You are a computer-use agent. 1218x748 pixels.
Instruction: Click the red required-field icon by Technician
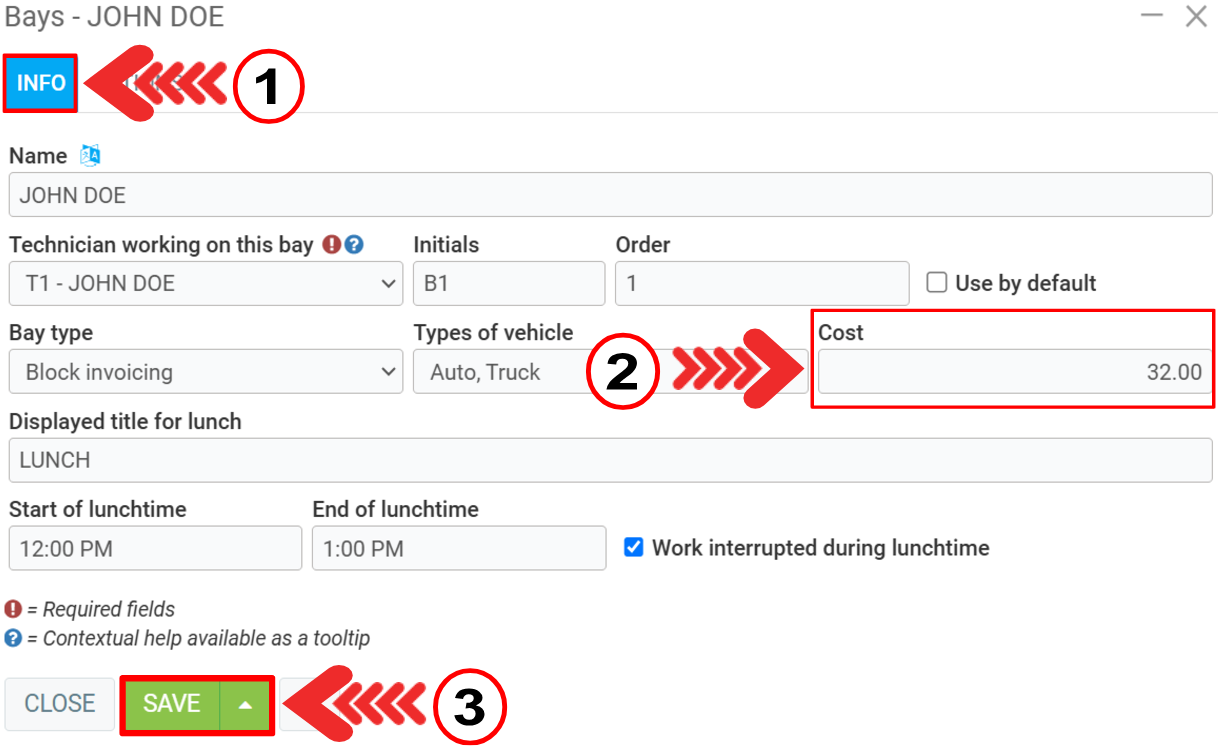pos(330,244)
